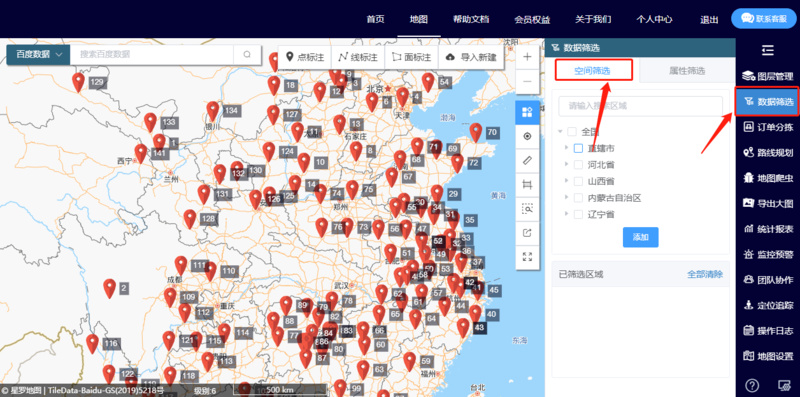
Task: Collapse the right sidebar menu icon
Action: pyautogui.click(x=767, y=50)
